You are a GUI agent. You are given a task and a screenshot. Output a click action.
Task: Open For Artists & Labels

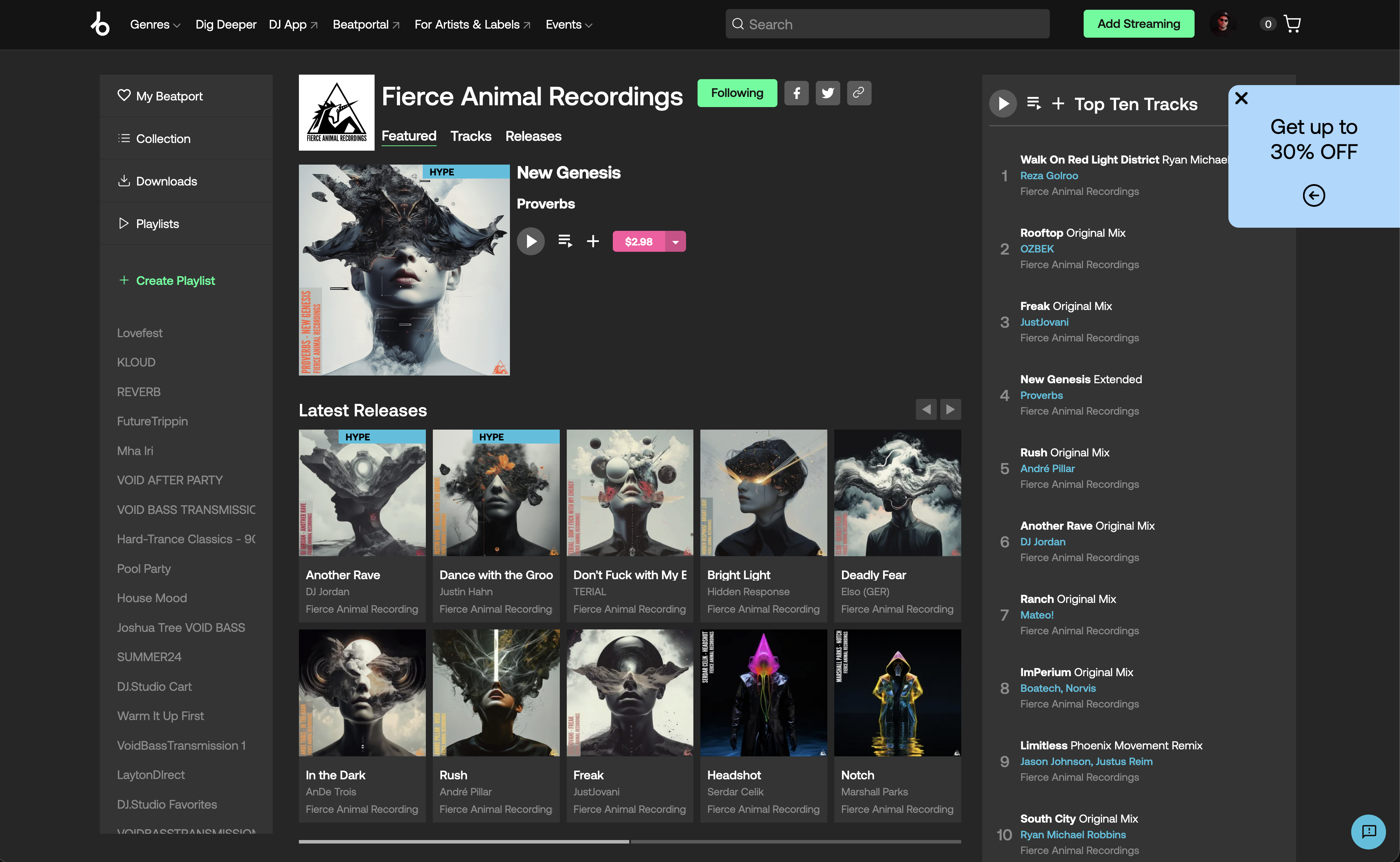tap(472, 24)
